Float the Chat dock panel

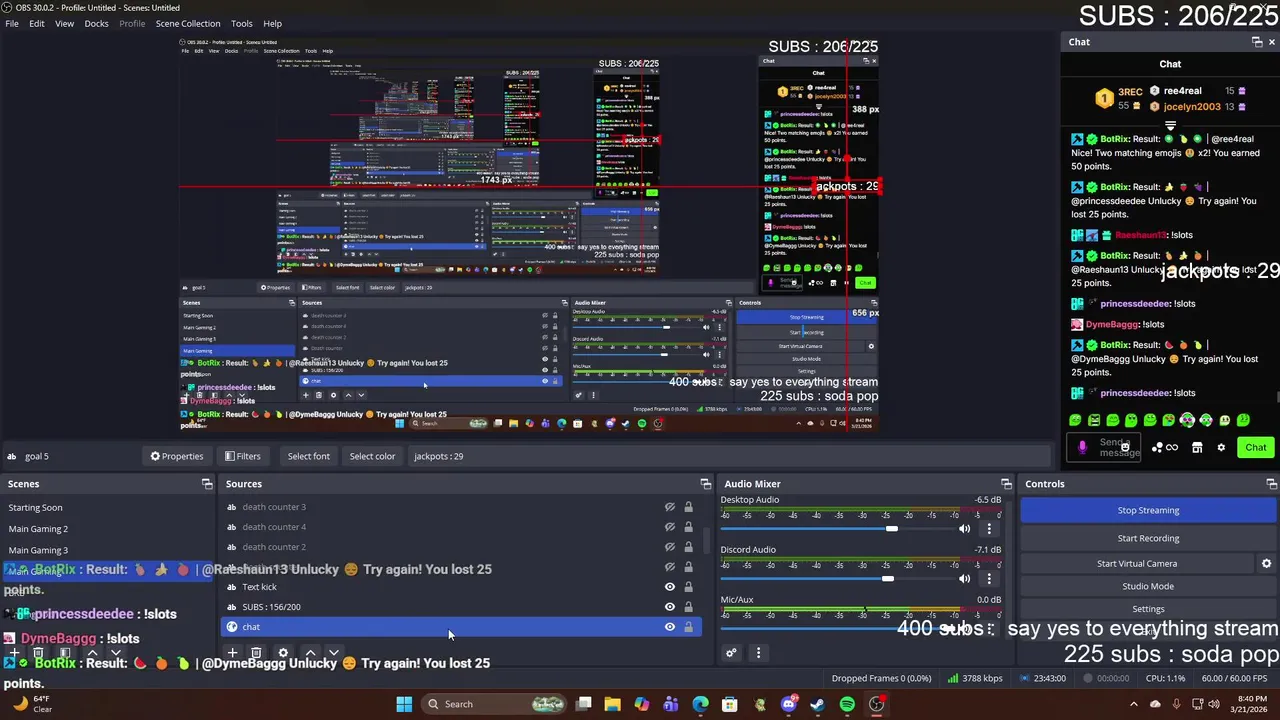[x=1257, y=42]
